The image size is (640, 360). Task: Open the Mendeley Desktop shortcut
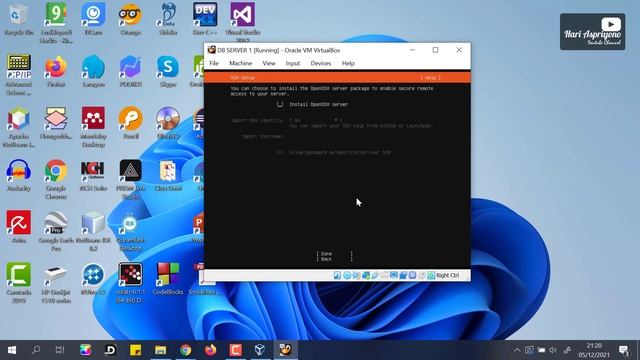pos(93,127)
